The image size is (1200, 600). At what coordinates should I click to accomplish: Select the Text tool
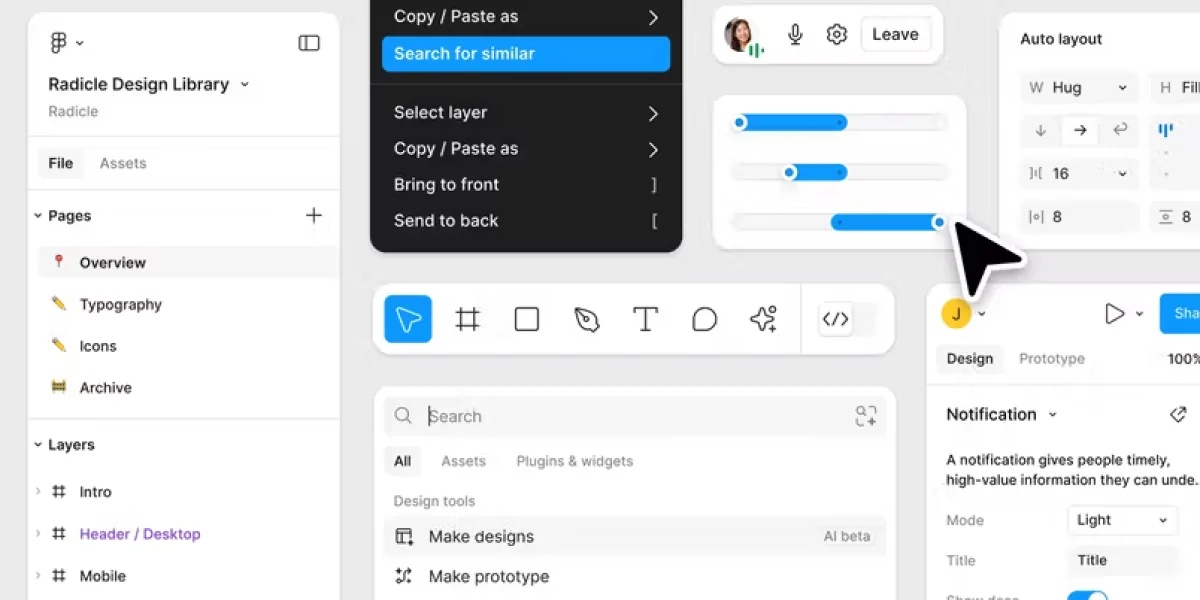click(646, 319)
